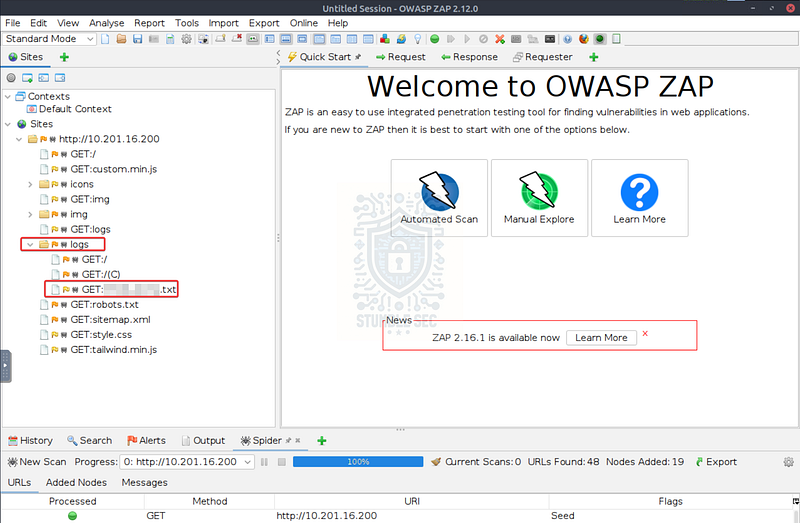Click the Open Session folder icon
Image resolution: width=800 pixels, height=523 pixels.
pos(121,39)
